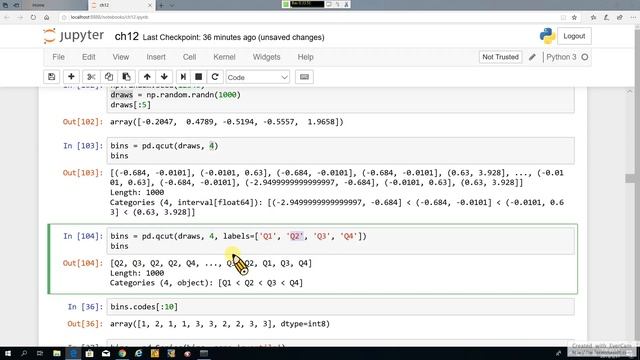Open the Insert menu
The height and width of the screenshot is (360, 640).
tap(156, 57)
